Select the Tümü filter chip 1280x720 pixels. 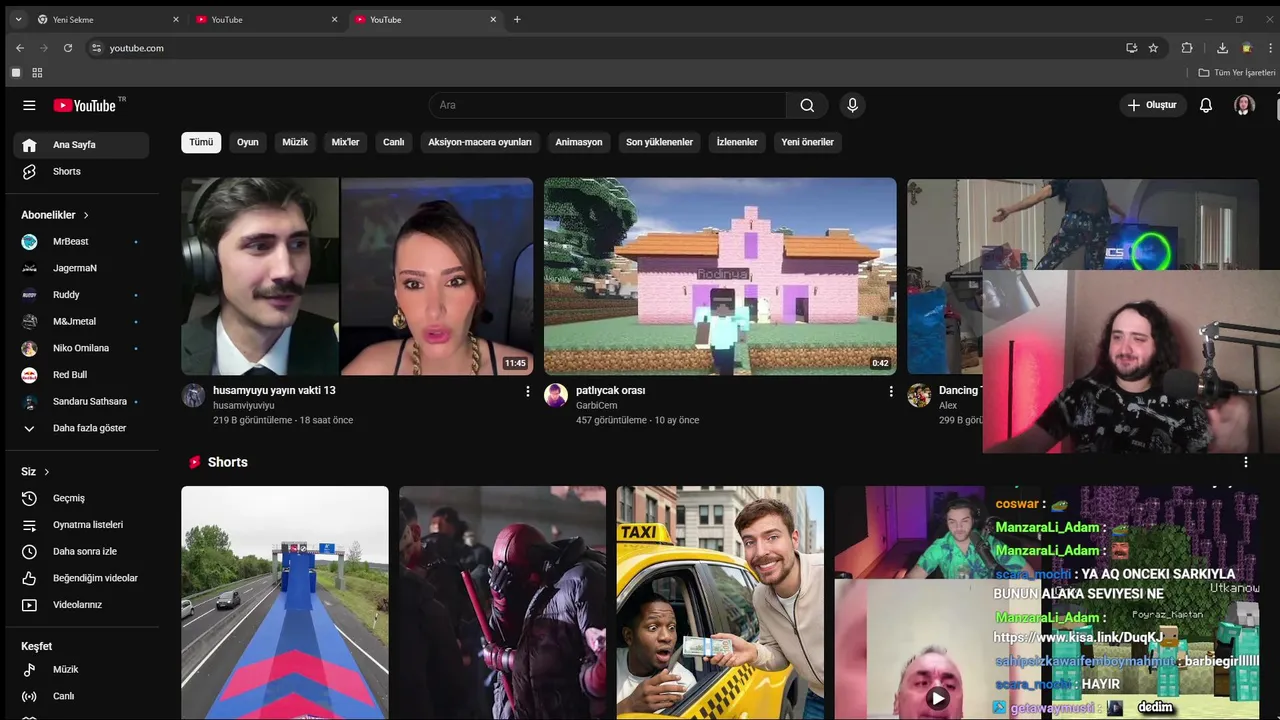click(201, 142)
